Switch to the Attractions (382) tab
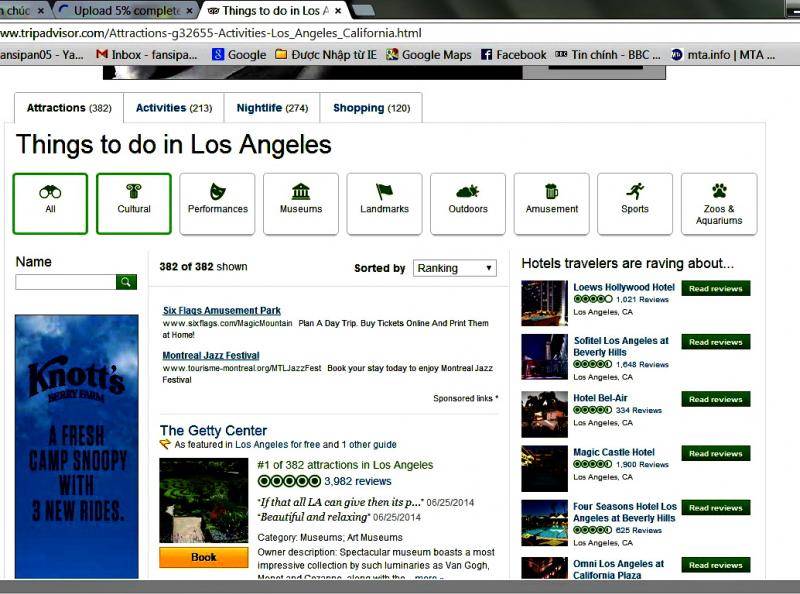 [x=69, y=108]
